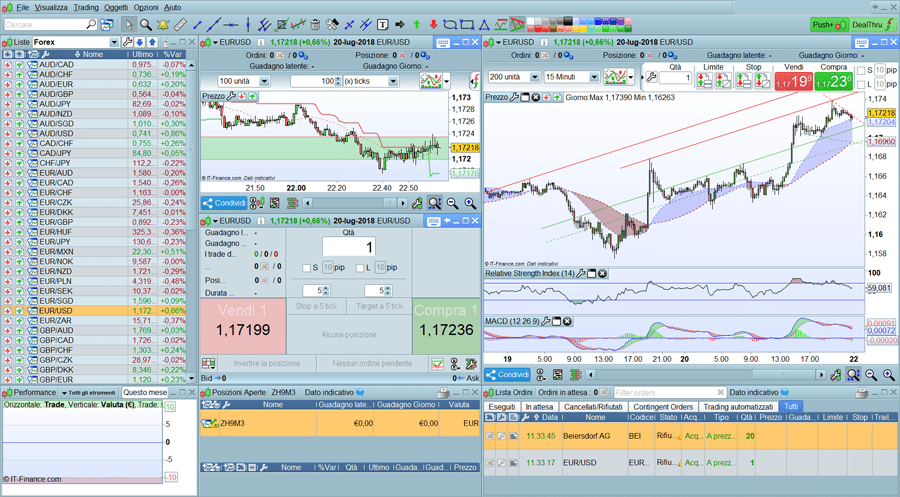Image resolution: width=900 pixels, height=497 pixels.
Task: Click the alert bell icon in toolbar
Action: pyautogui.click(x=163, y=25)
